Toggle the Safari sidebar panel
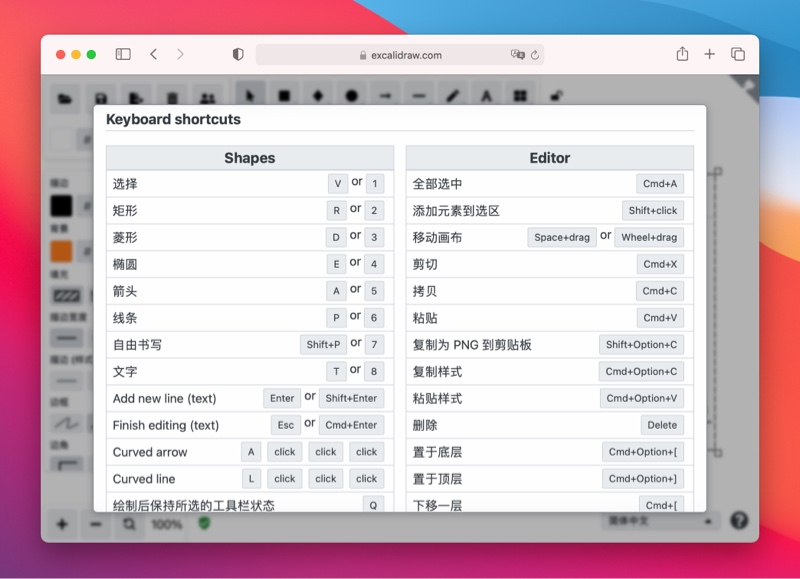 click(x=121, y=55)
